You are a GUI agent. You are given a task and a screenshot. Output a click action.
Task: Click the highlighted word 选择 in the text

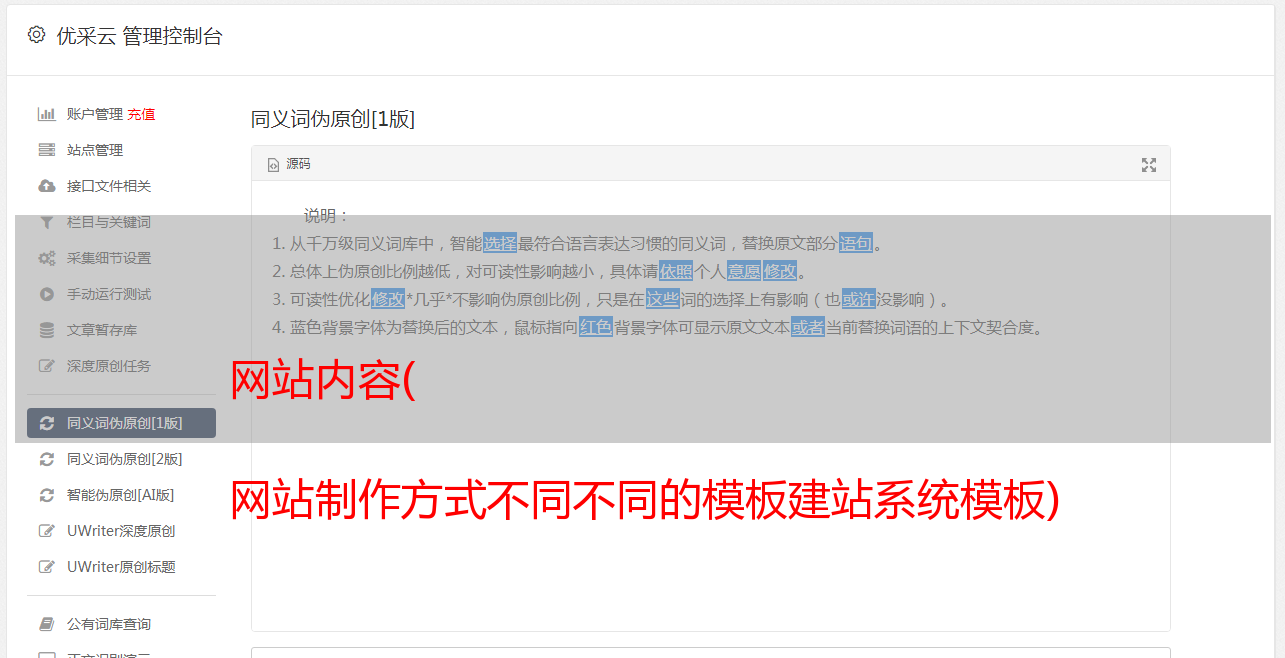[x=500, y=243]
